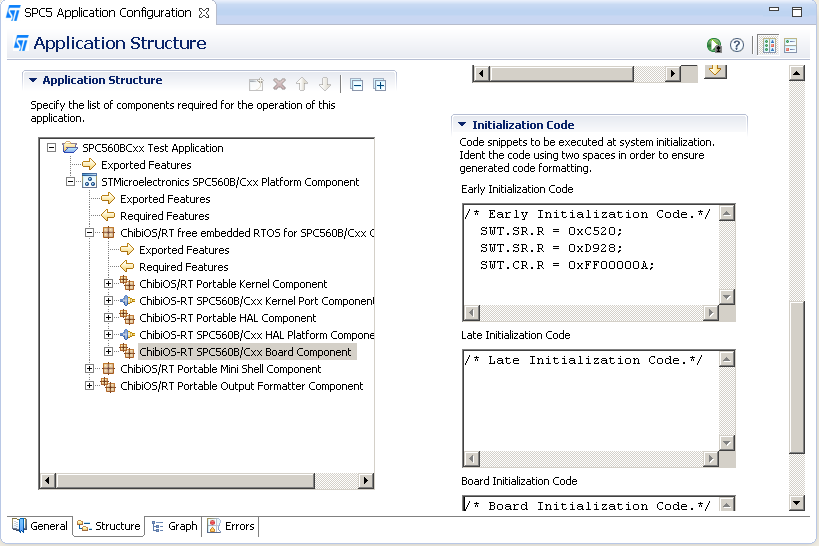The image size is (819, 546).
Task: Collapse all tree nodes icon
Action: click(x=357, y=85)
